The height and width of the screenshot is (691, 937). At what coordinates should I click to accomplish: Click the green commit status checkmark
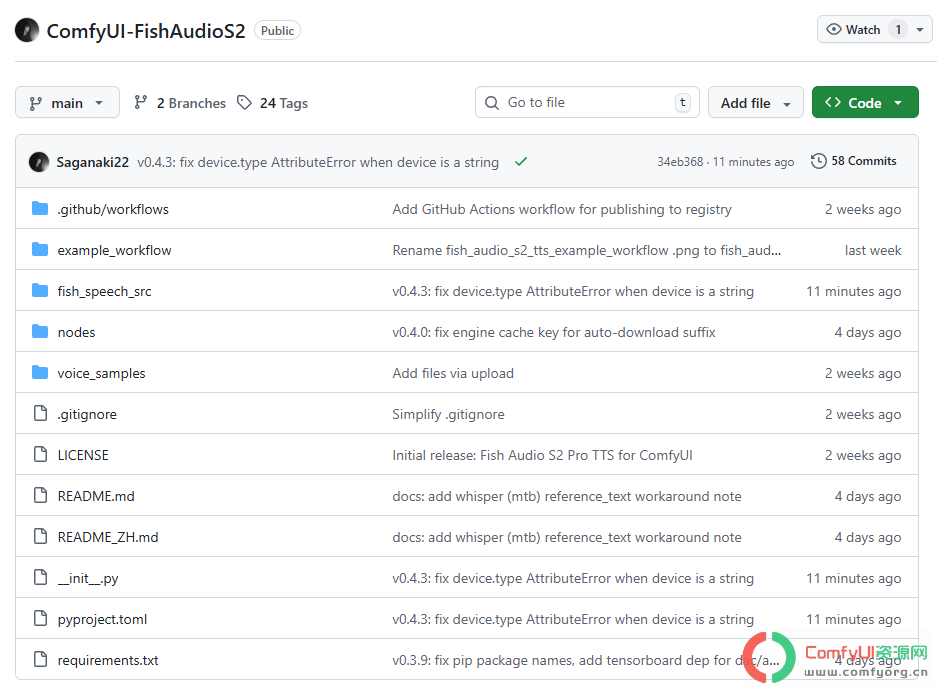click(521, 161)
